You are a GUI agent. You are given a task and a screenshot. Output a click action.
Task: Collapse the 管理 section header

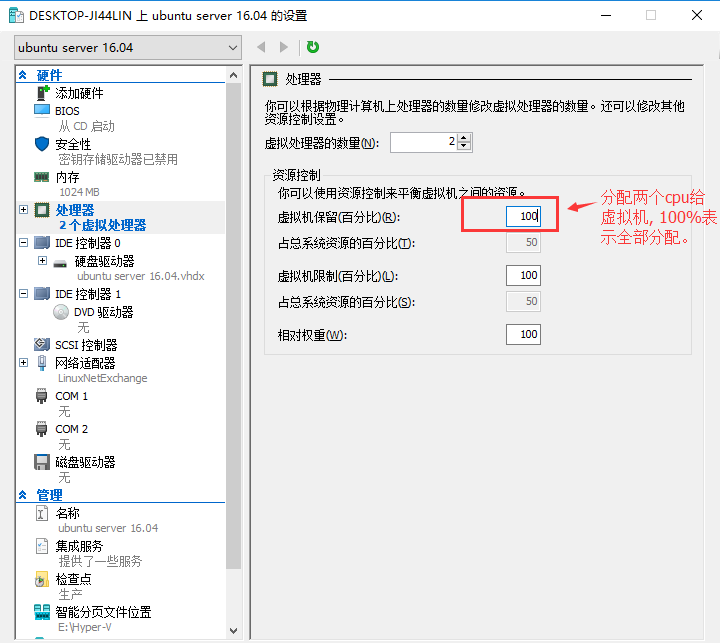click(23, 495)
